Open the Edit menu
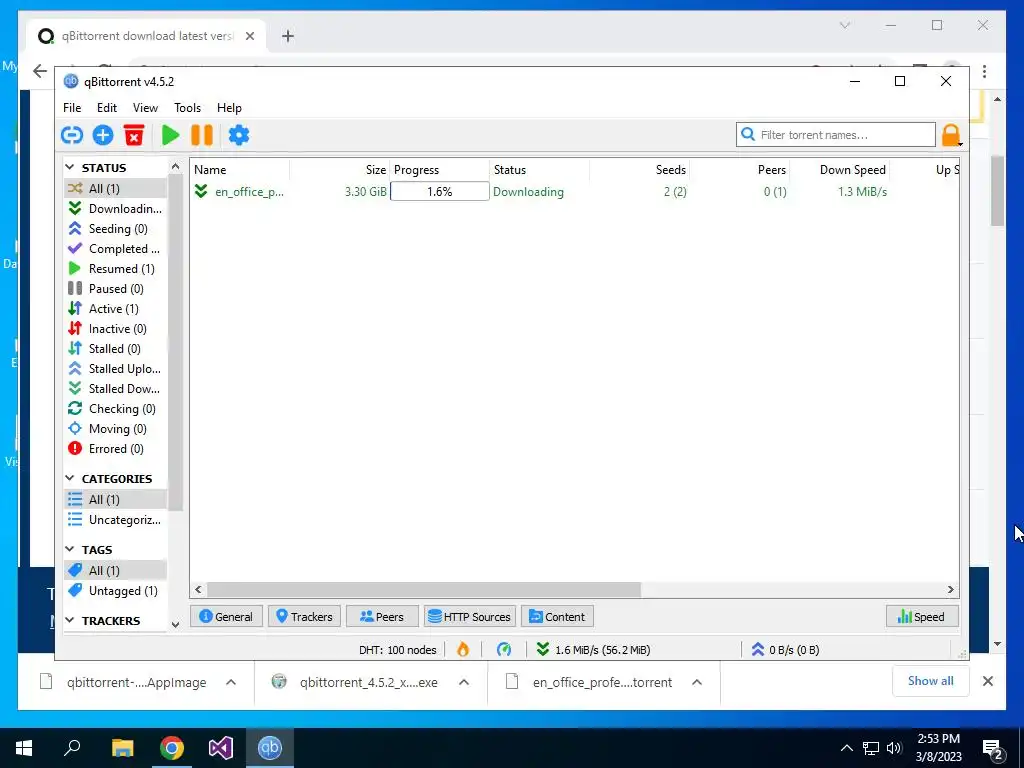 (106, 108)
